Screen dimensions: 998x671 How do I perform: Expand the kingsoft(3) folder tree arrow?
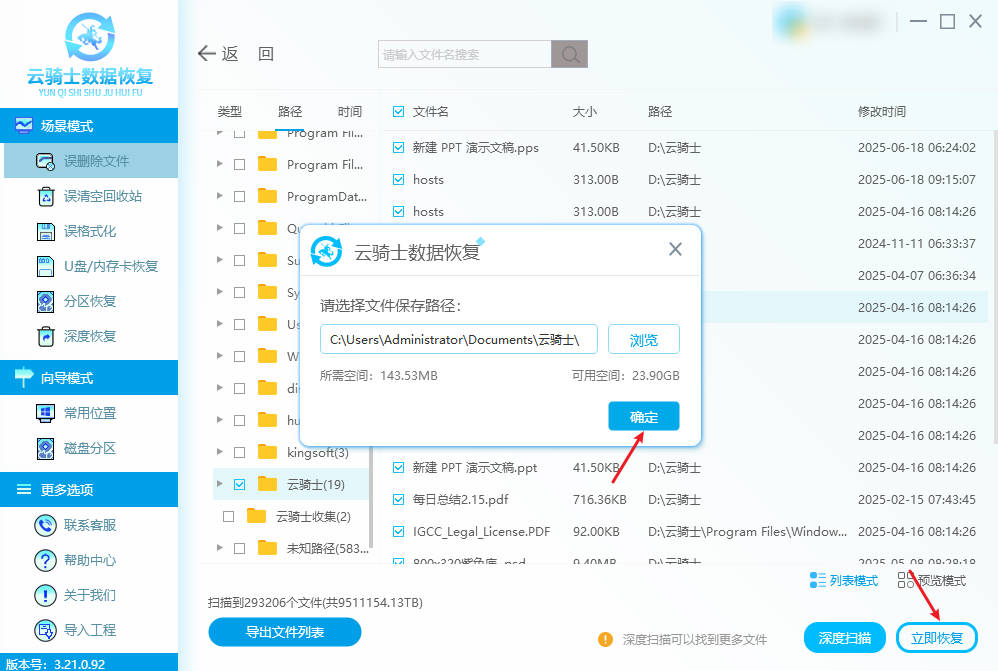(220, 453)
